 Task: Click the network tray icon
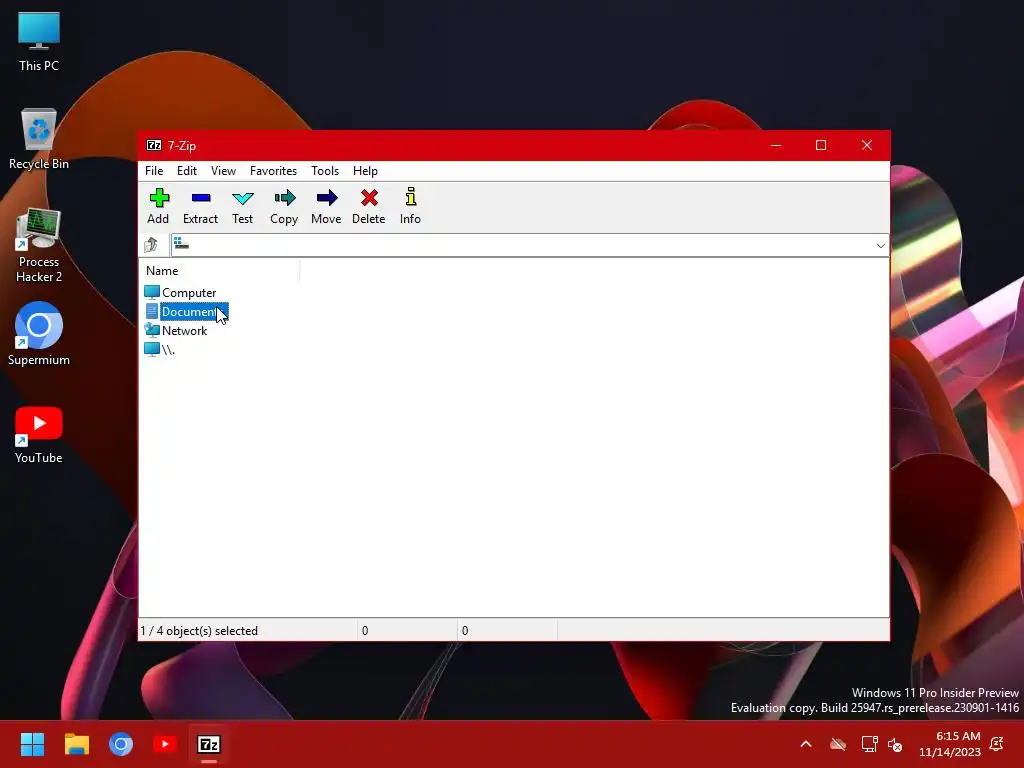[x=869, y=744]
